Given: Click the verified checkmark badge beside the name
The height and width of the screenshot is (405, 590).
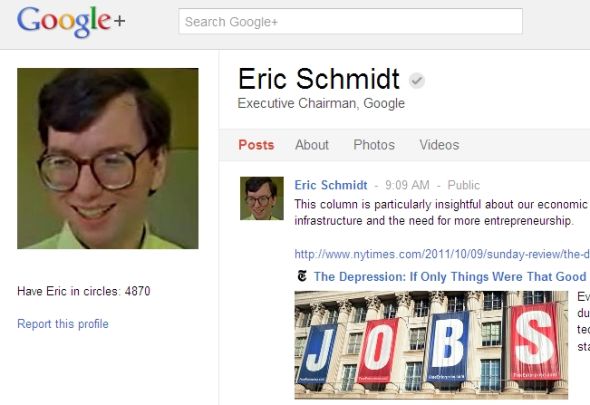Looking at the screenshot, I should (x=417, y=80).
